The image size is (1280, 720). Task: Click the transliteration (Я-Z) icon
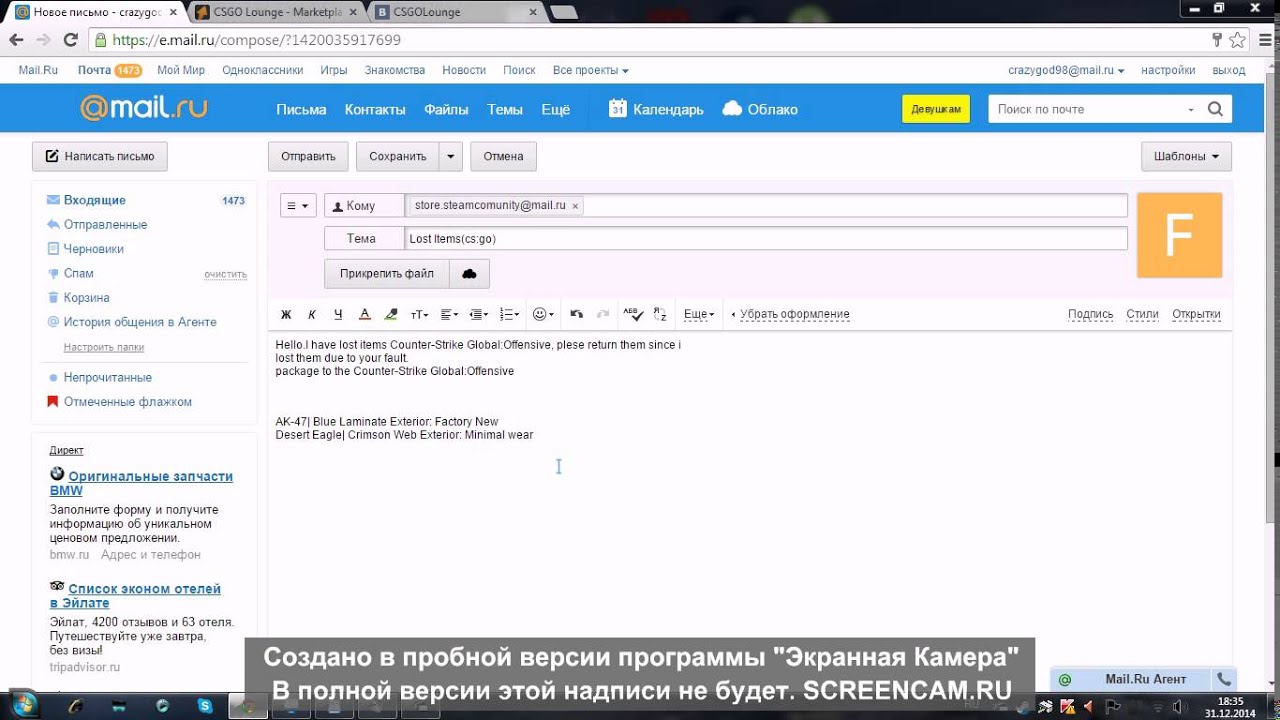coord(660,314)
